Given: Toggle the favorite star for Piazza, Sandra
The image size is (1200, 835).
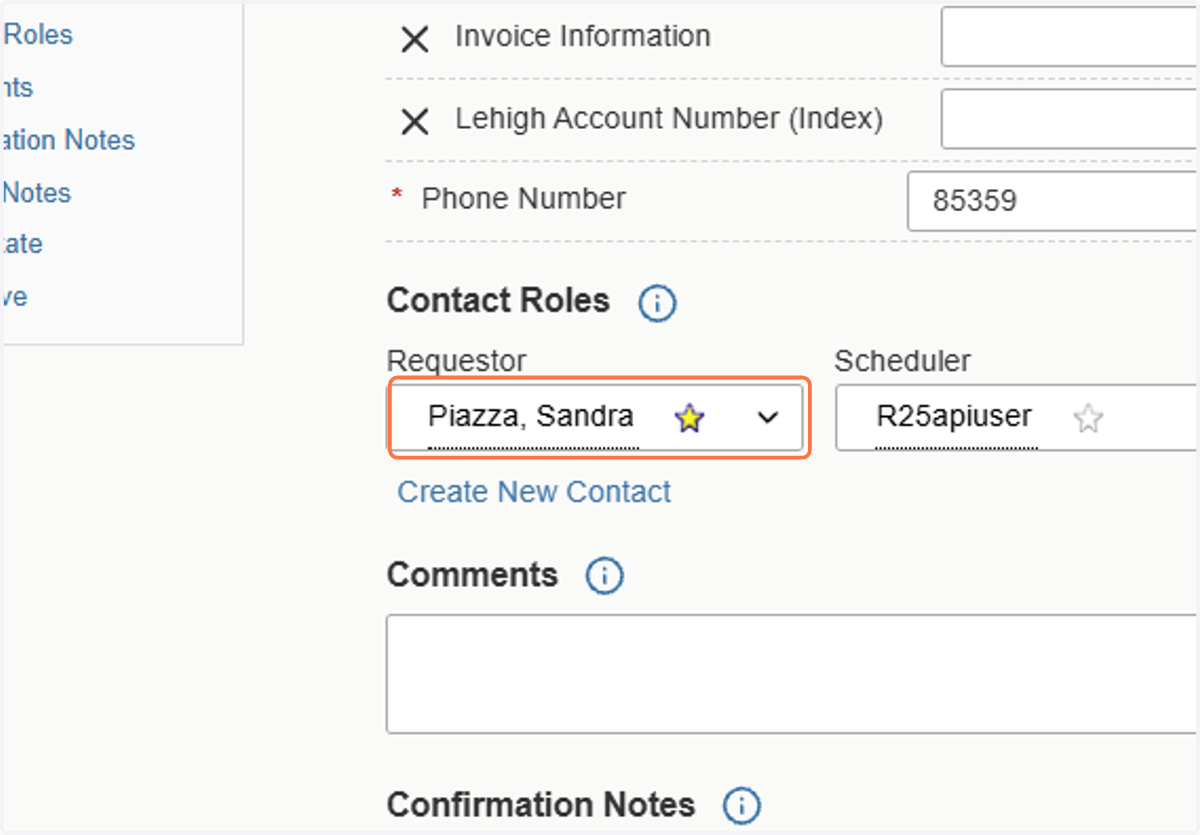Looking at the screenshot, I should pyautogui.click(x=689, y=418).
